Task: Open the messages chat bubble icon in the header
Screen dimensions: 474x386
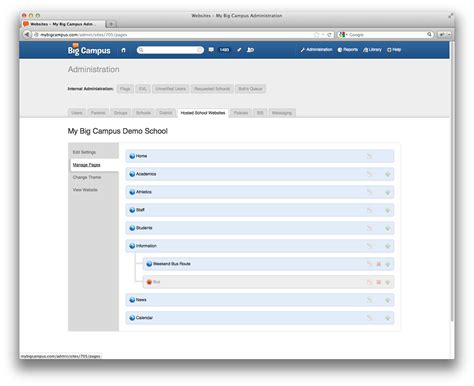Action: 211,50
